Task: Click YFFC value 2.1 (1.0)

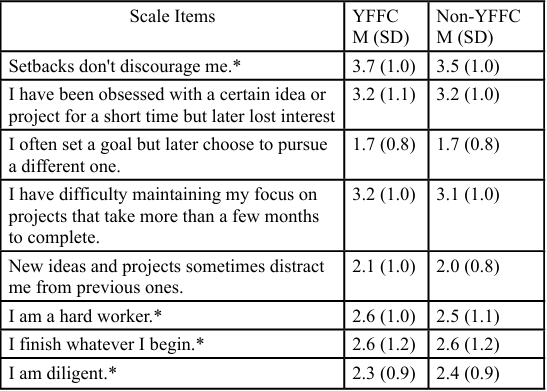Action: [384, 266]
